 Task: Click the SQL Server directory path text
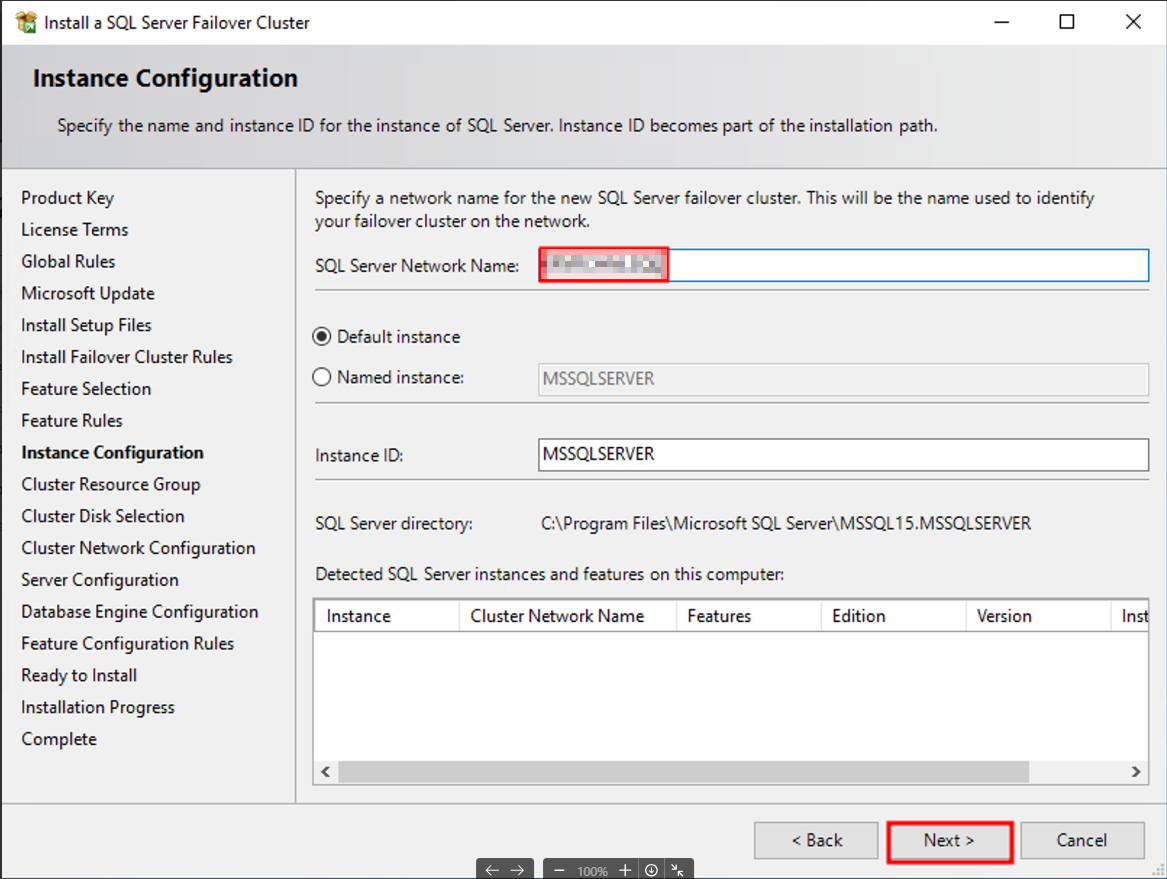click(786, 524)
